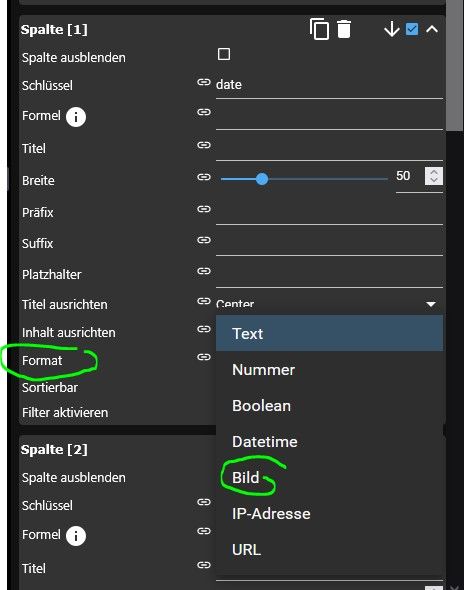Viewport: 464px width, 590px height.
Task: Move Spalte [1] down with arrow icon
Action: click(x=392, y=29)
